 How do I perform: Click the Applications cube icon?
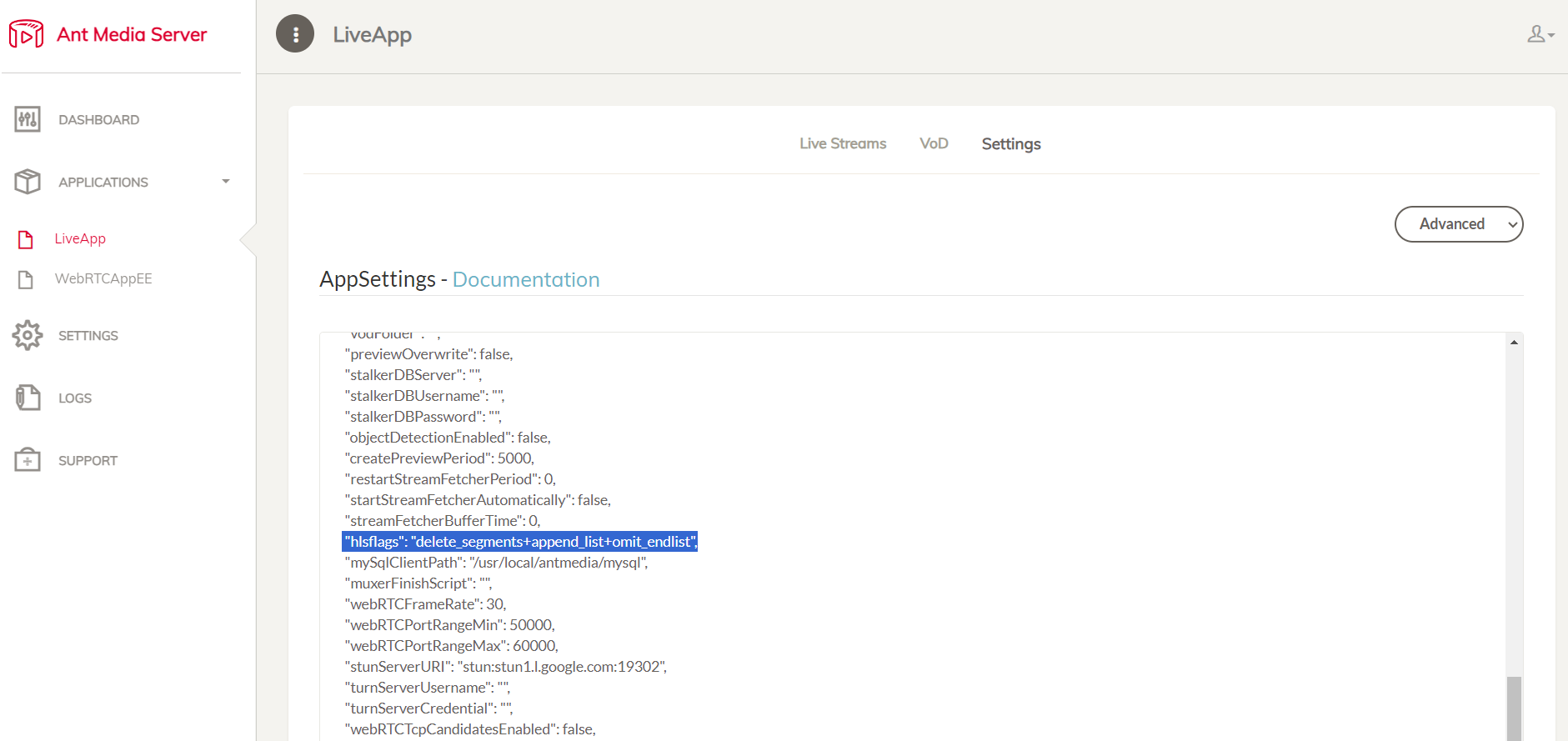[28, 182]
